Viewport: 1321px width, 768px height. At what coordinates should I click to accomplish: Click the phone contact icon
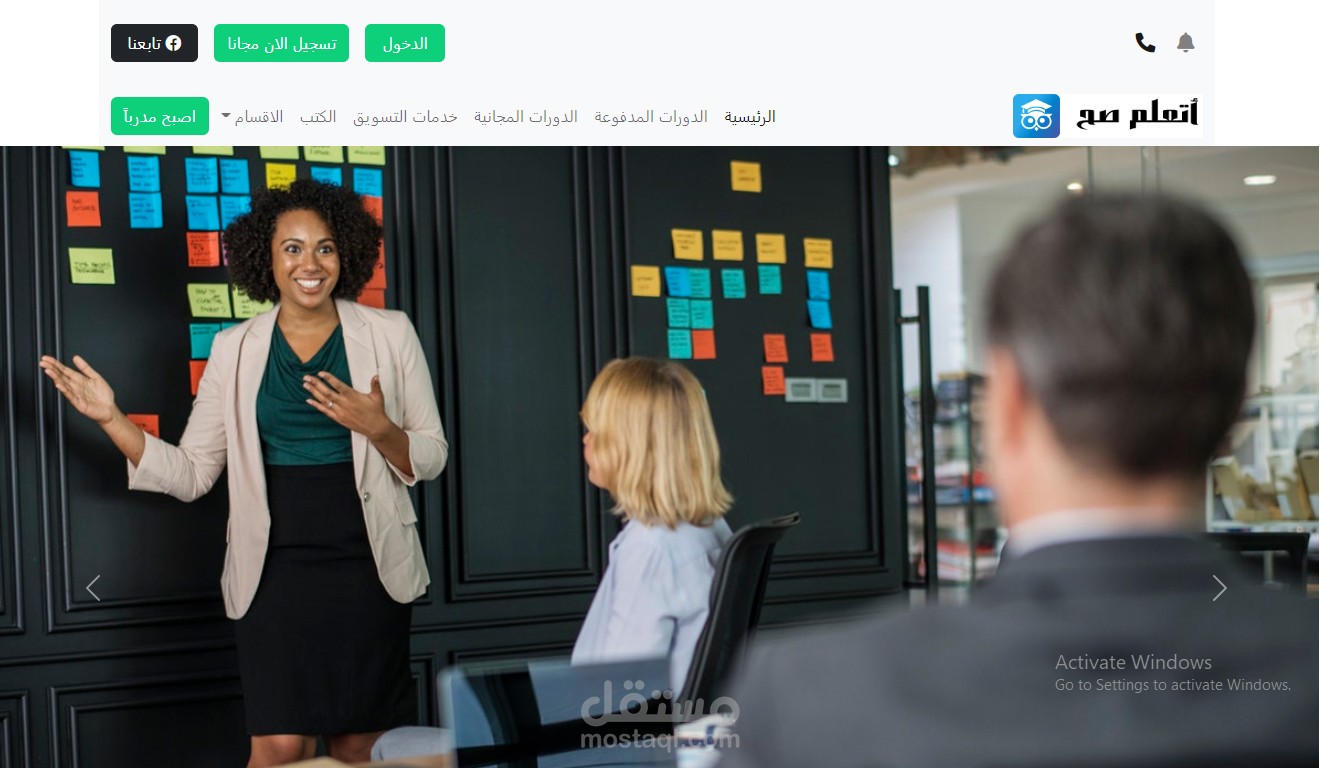(1145, 43)
